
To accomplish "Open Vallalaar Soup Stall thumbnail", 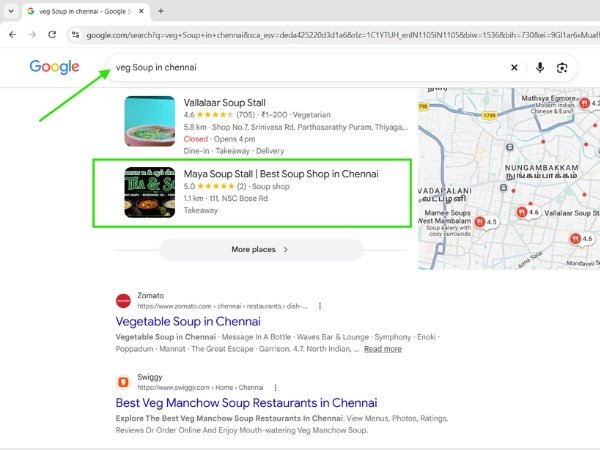I will [150, 121].
